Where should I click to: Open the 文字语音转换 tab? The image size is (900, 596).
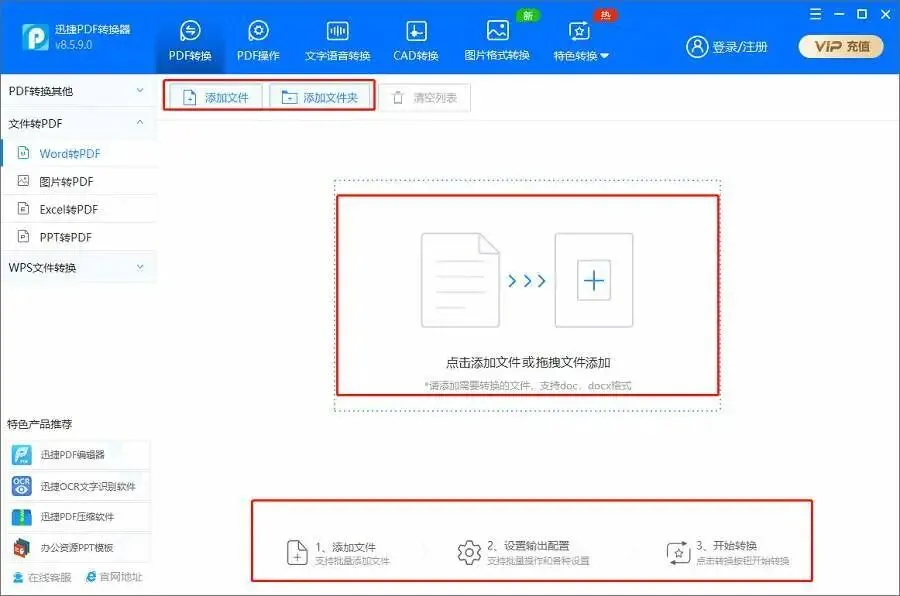click(x=338, y=40)
